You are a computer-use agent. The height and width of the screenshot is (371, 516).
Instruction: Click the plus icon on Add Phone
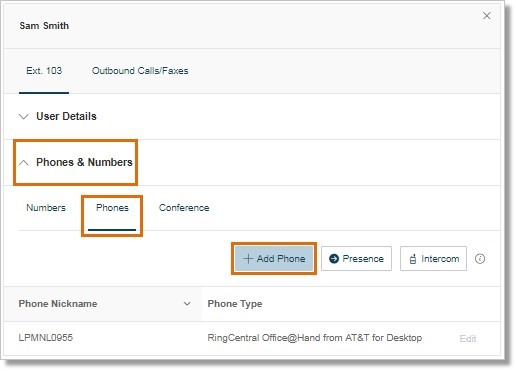click(248, 259)
